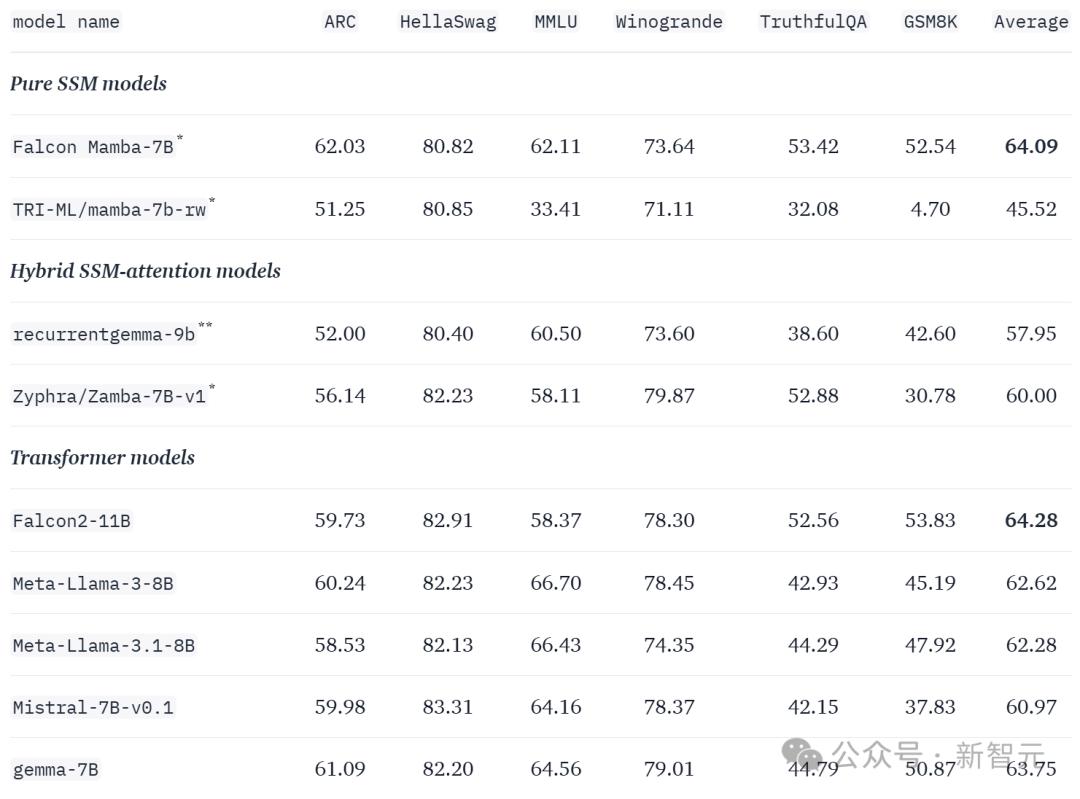Select the ARC column header
The width and height of the screenshot is (1080, 799).
[x=340, y=22]
